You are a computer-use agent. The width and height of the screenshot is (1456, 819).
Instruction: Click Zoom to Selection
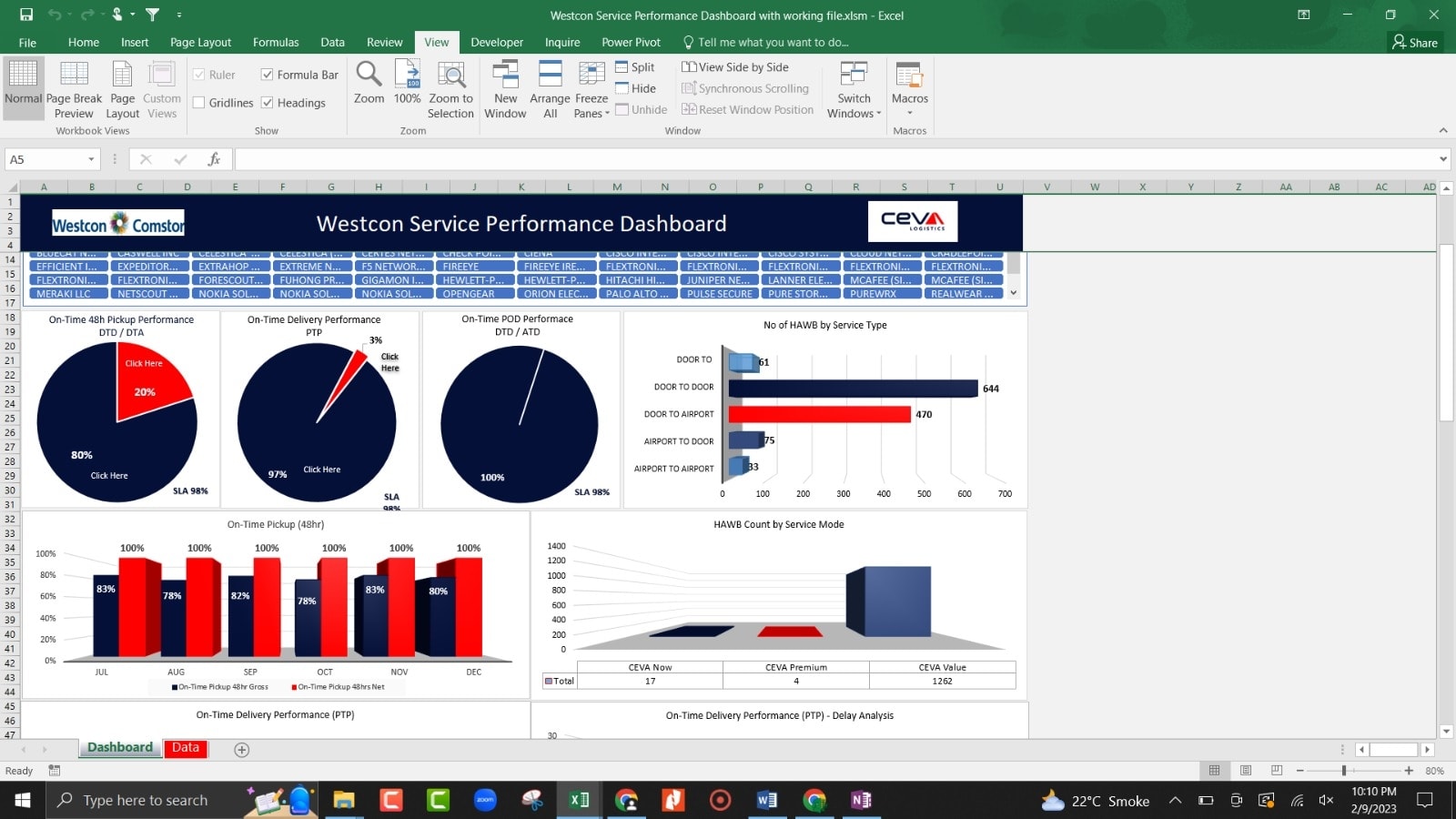[x=450, y=88]
